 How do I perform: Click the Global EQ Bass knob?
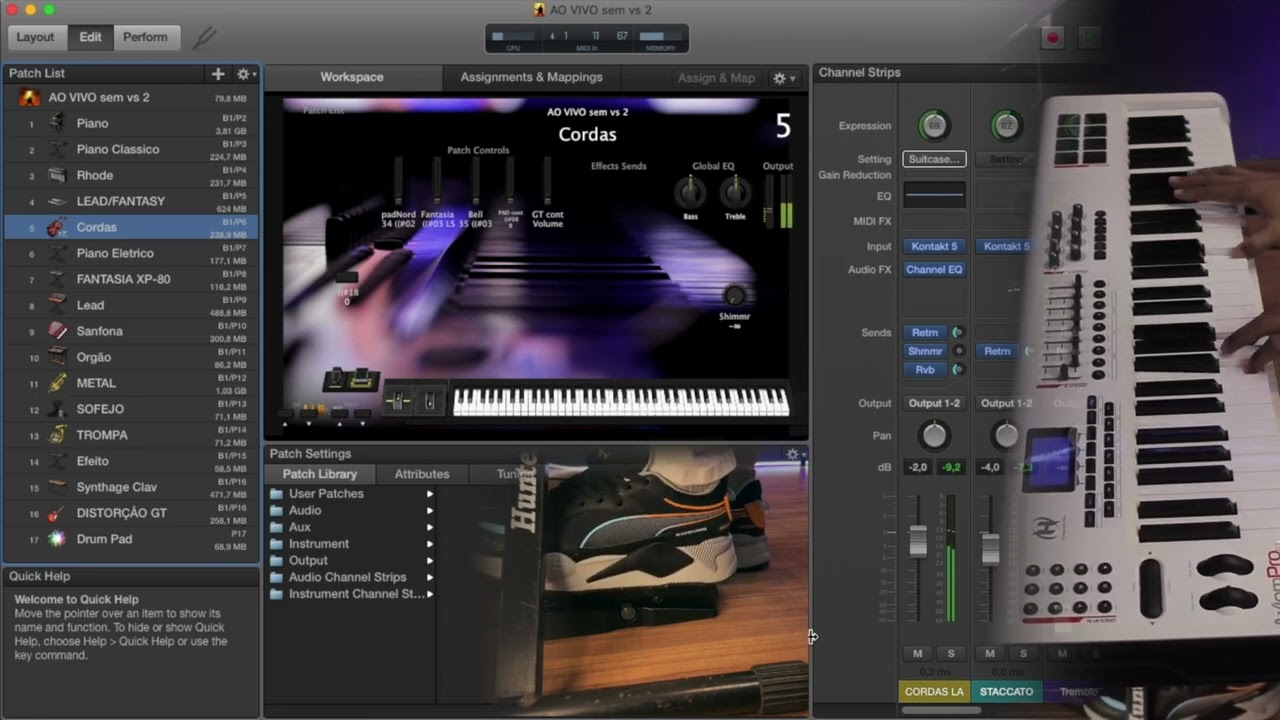690,192
